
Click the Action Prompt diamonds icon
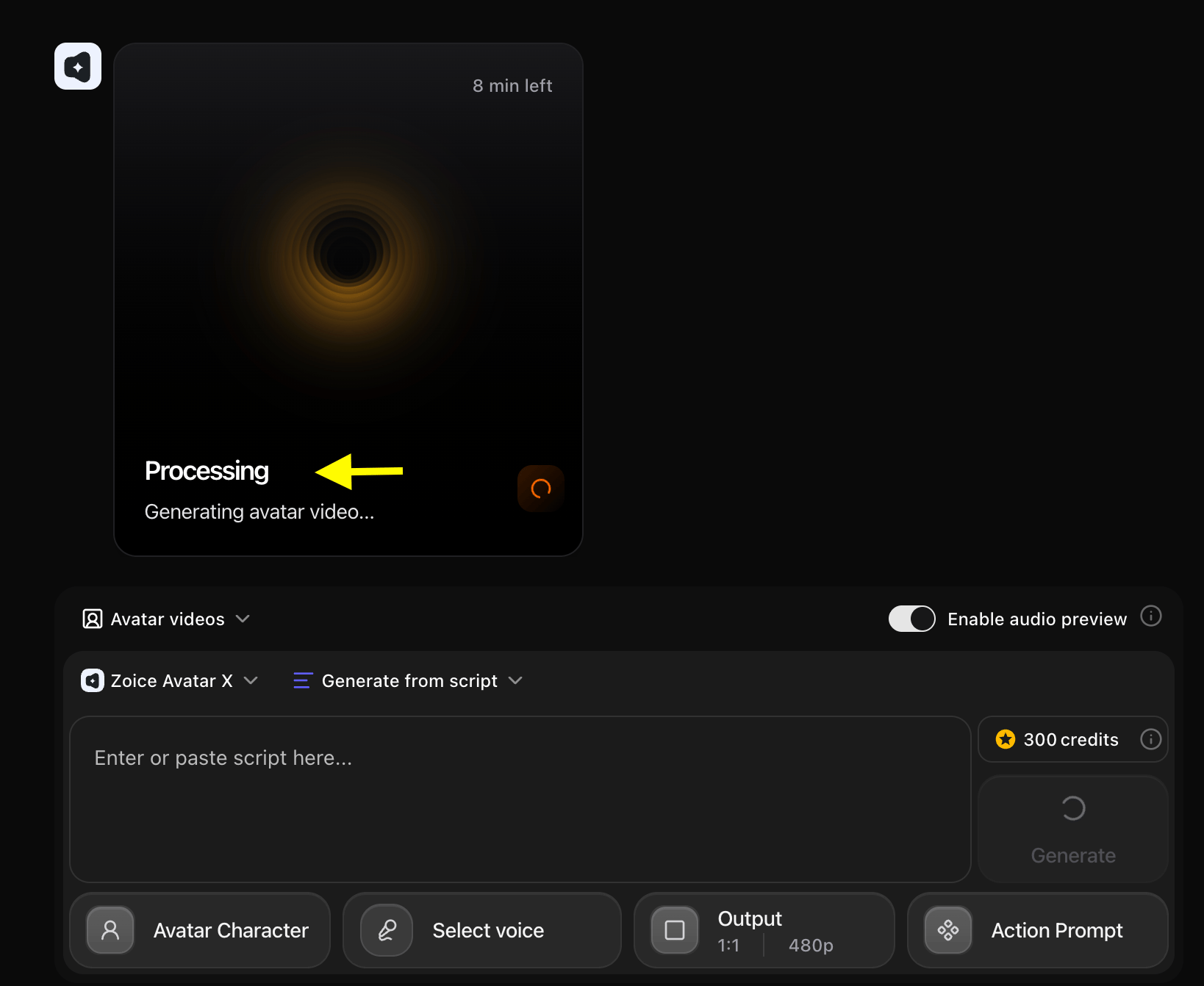(x=948, y=930)
